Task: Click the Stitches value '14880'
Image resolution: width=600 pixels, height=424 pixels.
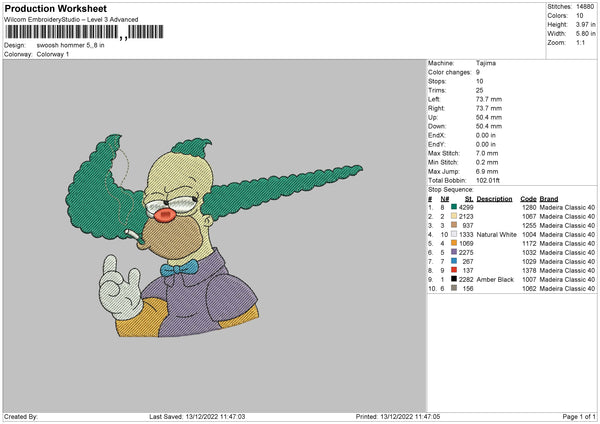Action: tap(585, 7)
